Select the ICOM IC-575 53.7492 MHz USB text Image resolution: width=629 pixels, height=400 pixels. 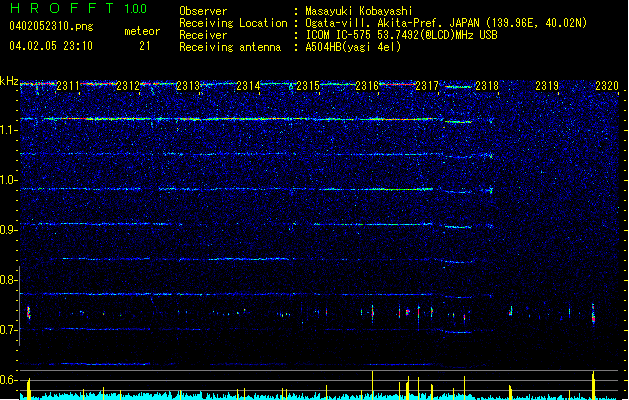(401, 35)
